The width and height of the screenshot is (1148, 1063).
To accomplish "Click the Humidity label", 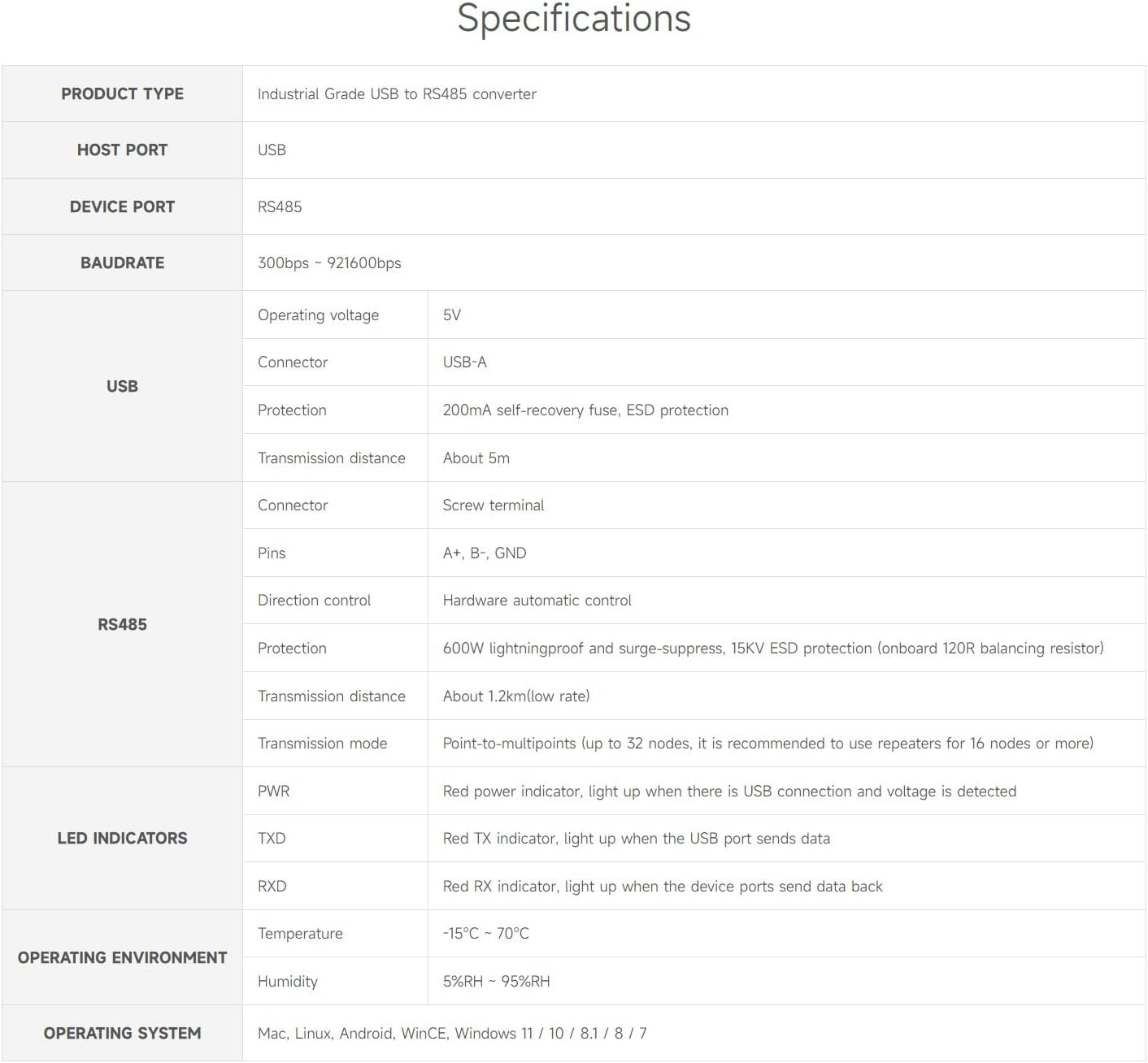I will (287, 981).
